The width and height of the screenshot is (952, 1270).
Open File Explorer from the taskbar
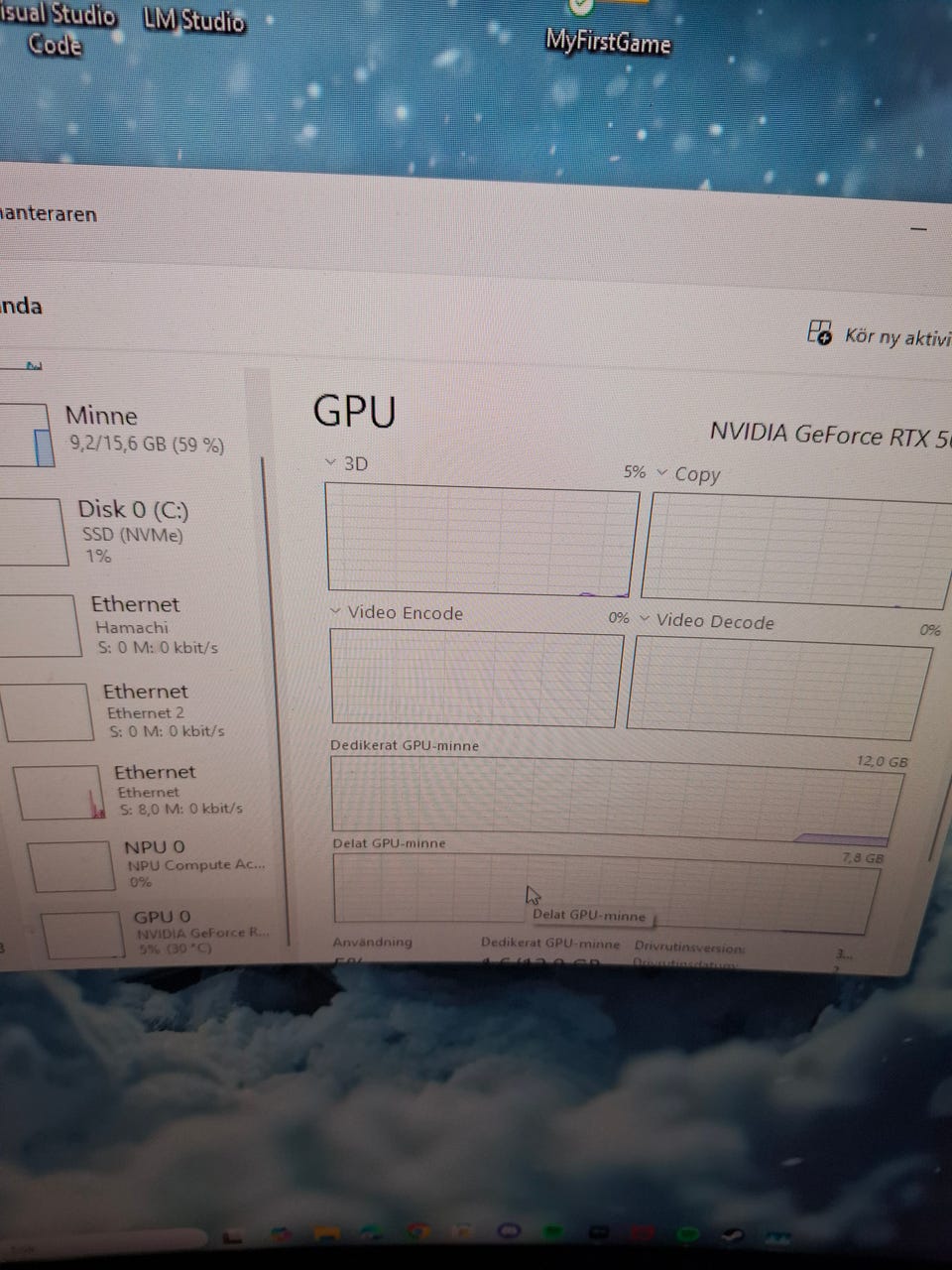tap(326, 1234)
